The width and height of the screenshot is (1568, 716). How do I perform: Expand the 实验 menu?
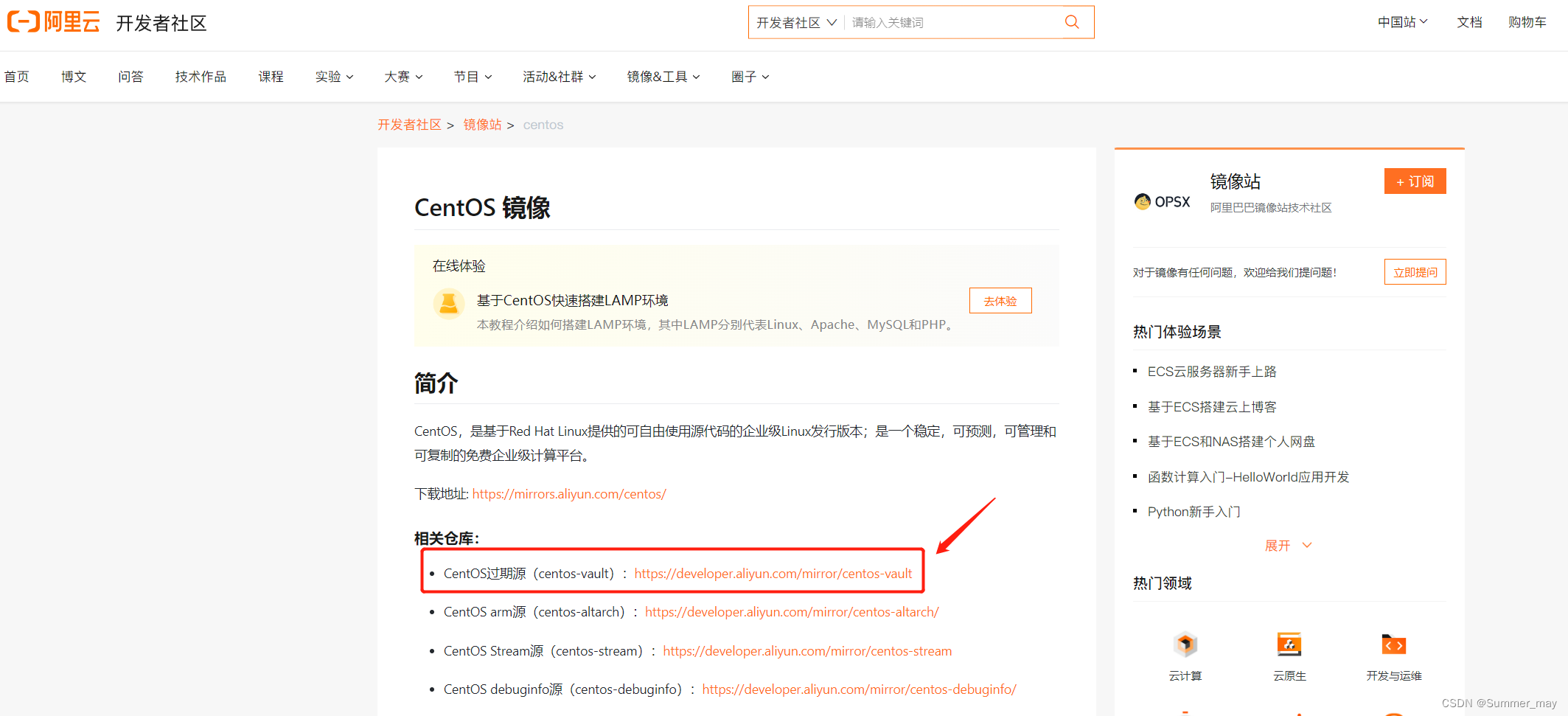(334, 77)
